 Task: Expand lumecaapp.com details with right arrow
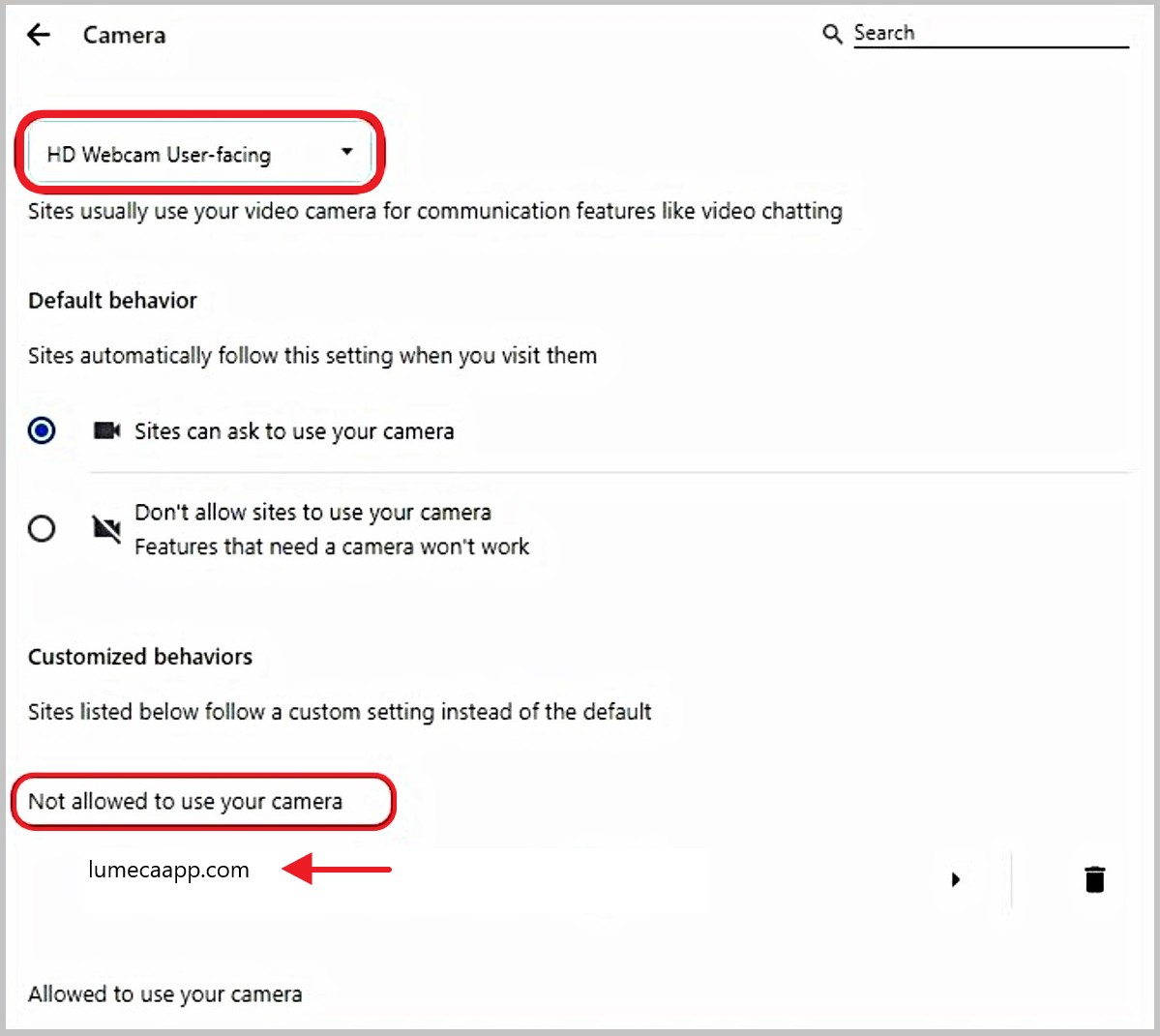coord(955,879)
